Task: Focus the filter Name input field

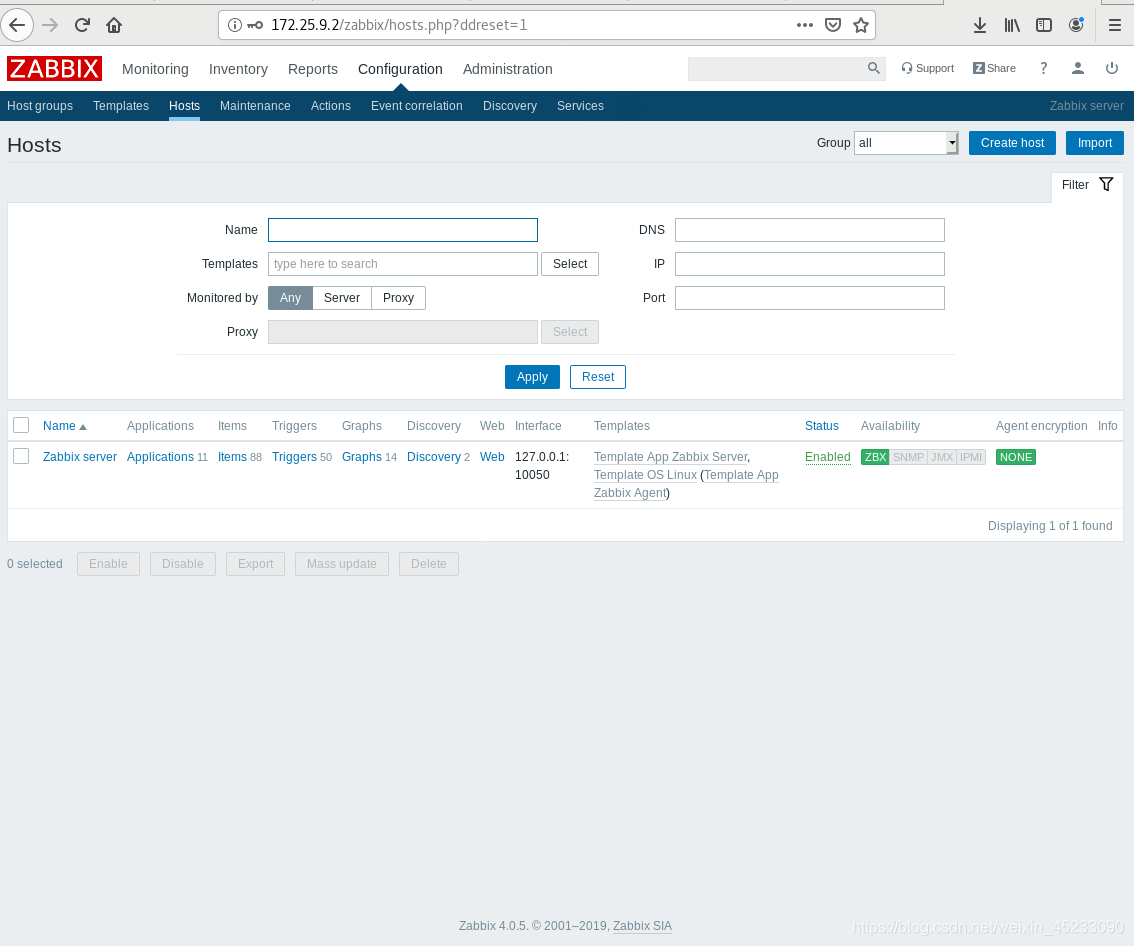Action: [x=403, y=230]
